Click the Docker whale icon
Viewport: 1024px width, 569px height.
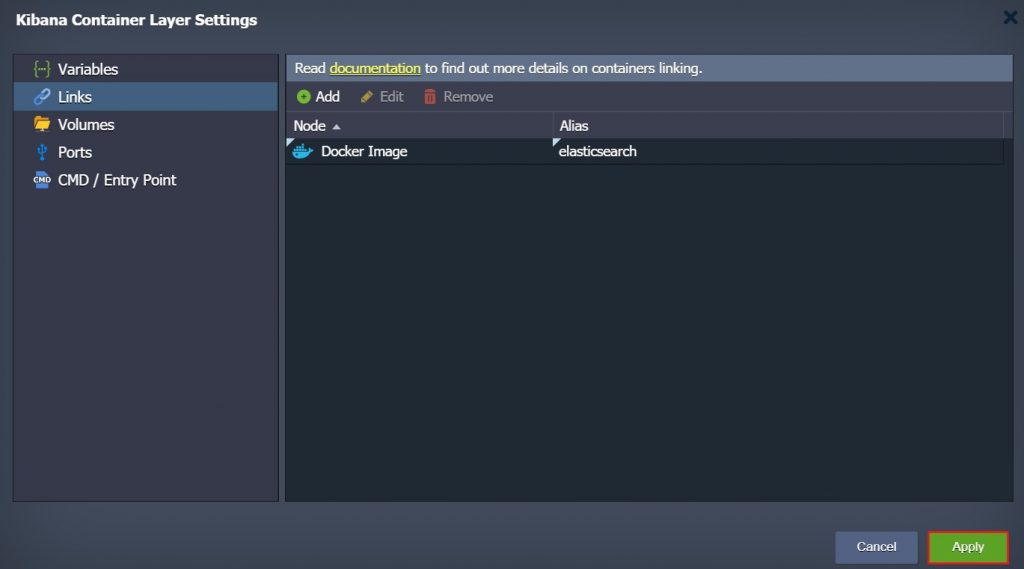[302, 152]
